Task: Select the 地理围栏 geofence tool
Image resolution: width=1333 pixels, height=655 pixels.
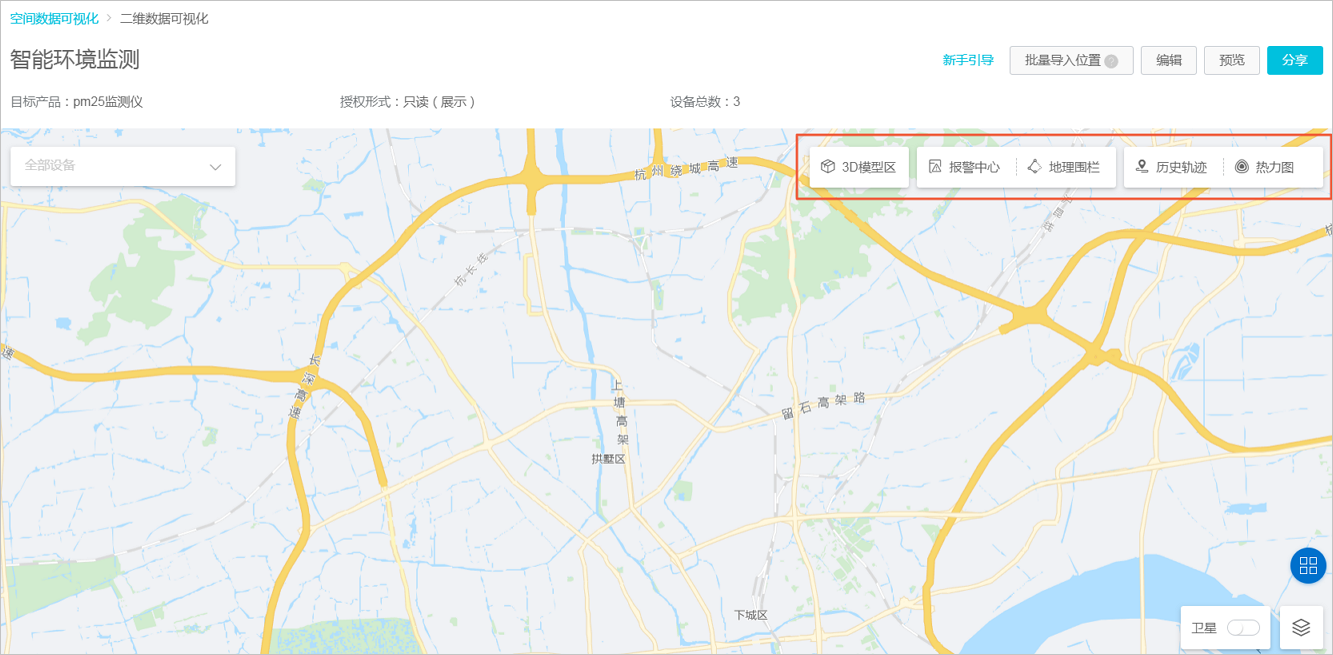Action: click(1064, 167)
